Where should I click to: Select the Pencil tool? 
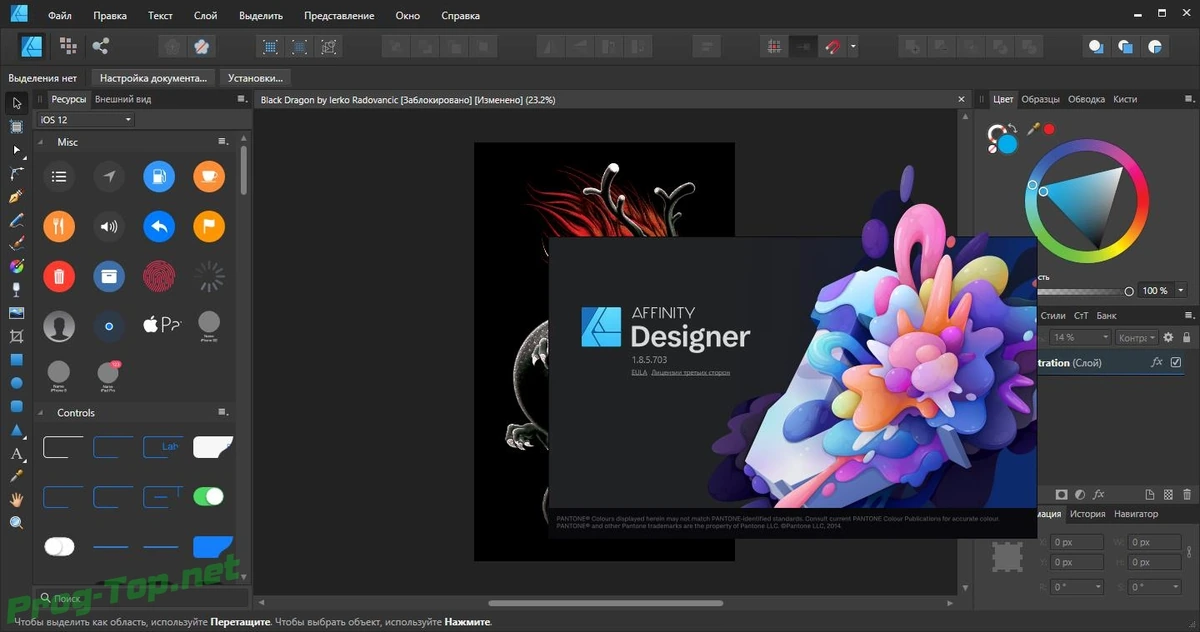pyautogui.click(x=16, y=220)
